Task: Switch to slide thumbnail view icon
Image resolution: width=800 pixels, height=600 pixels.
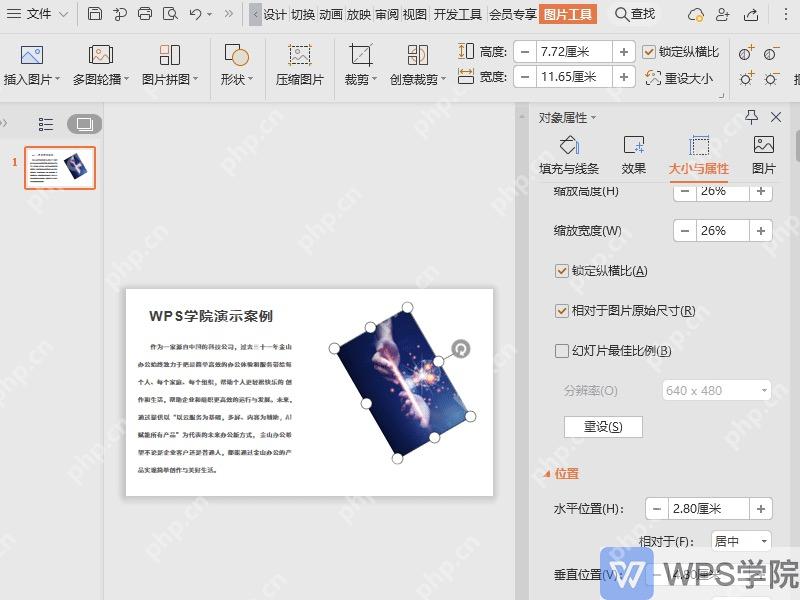Action: point(85,124)
